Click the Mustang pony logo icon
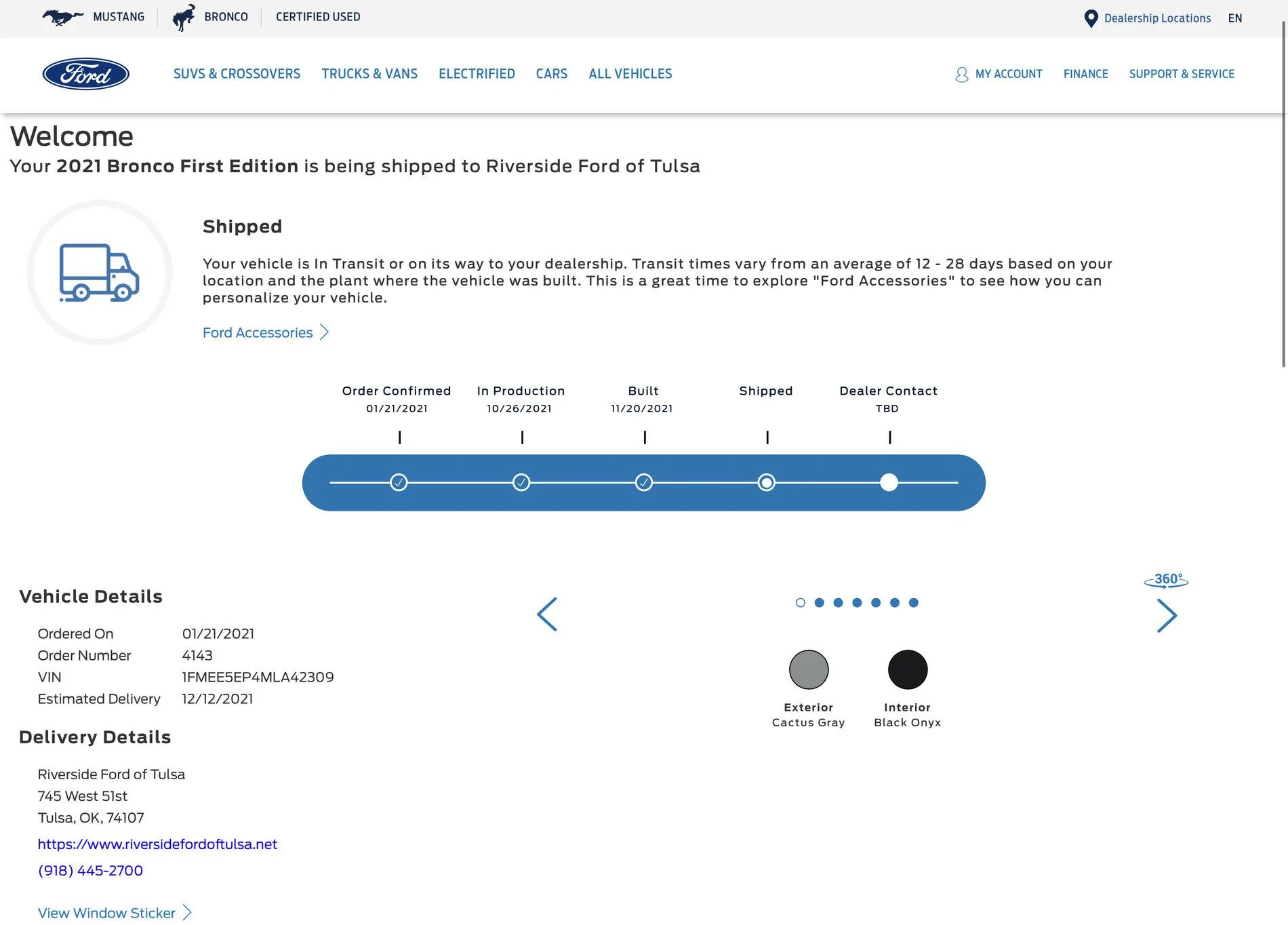The height and width of the screenshot is (925, 1288). click(x=63, y=17)
